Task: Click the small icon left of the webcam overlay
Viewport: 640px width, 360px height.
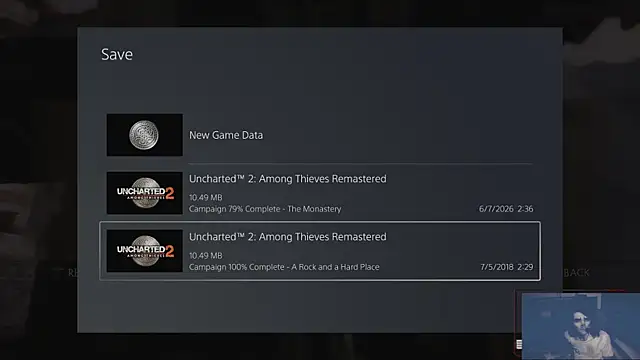Action: click(519, 344)
